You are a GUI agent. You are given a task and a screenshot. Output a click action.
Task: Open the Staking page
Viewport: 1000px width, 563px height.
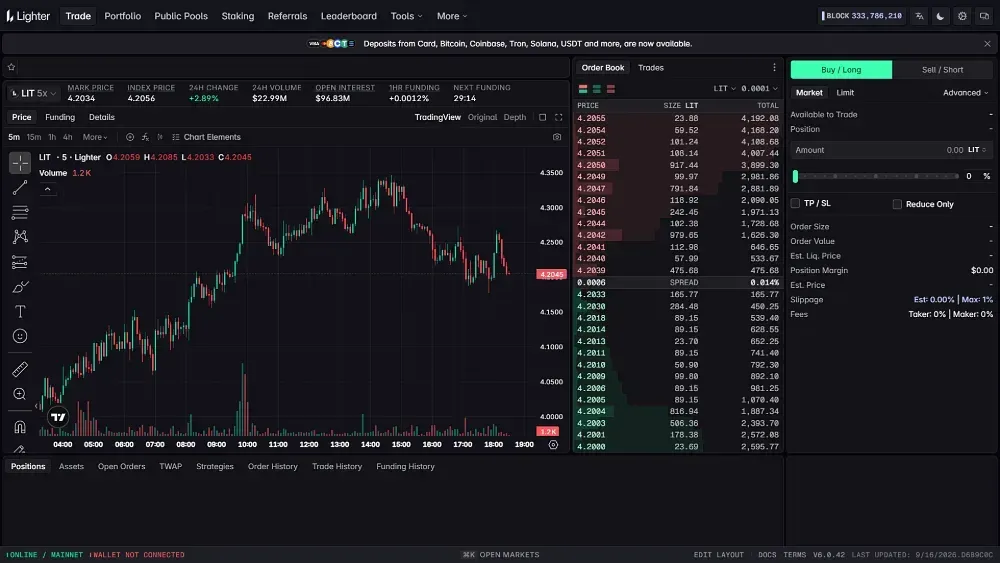pyautogui.click(x=238, y=16)
